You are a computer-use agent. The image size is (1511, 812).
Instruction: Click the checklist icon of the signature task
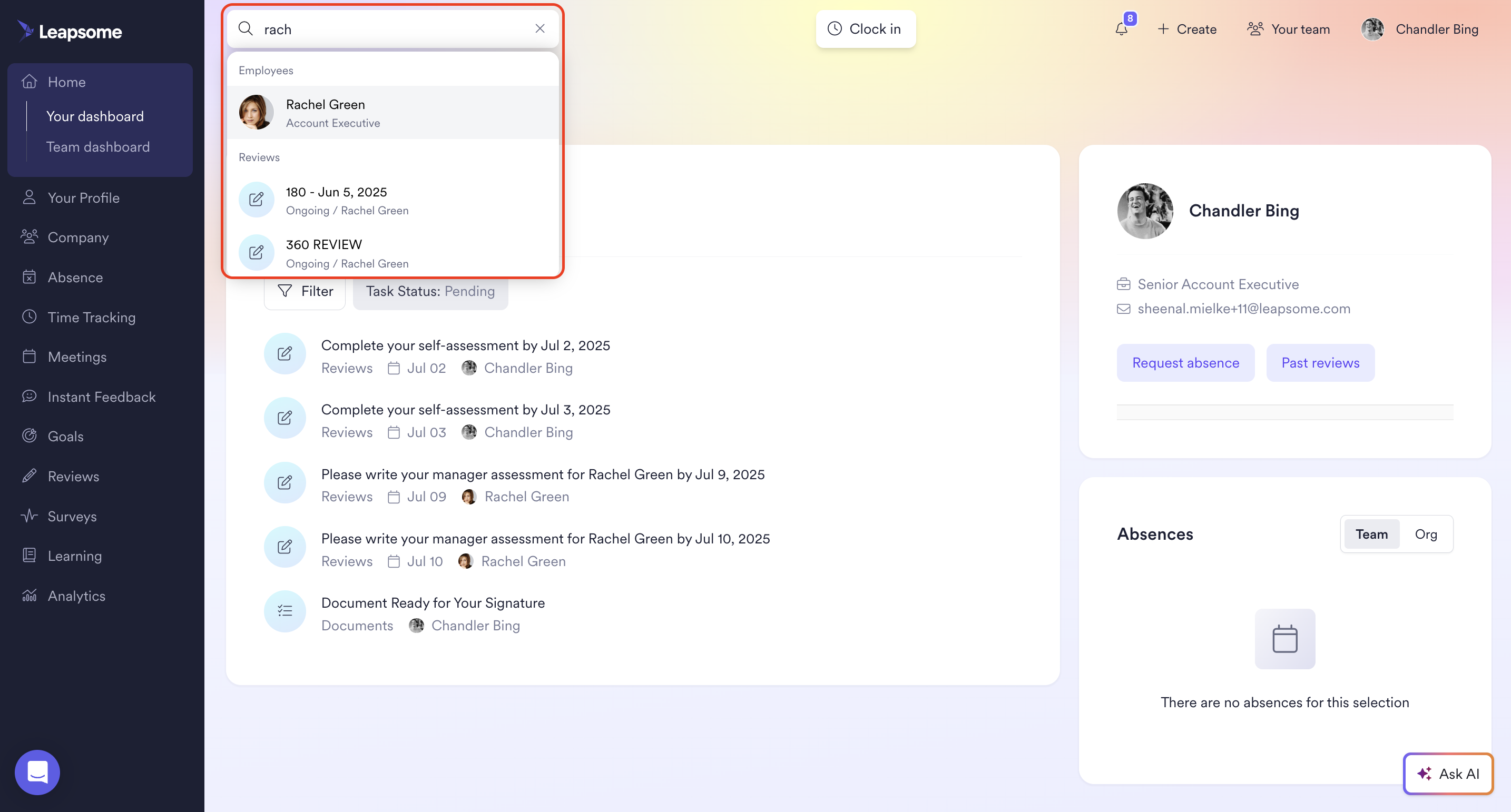285,611
